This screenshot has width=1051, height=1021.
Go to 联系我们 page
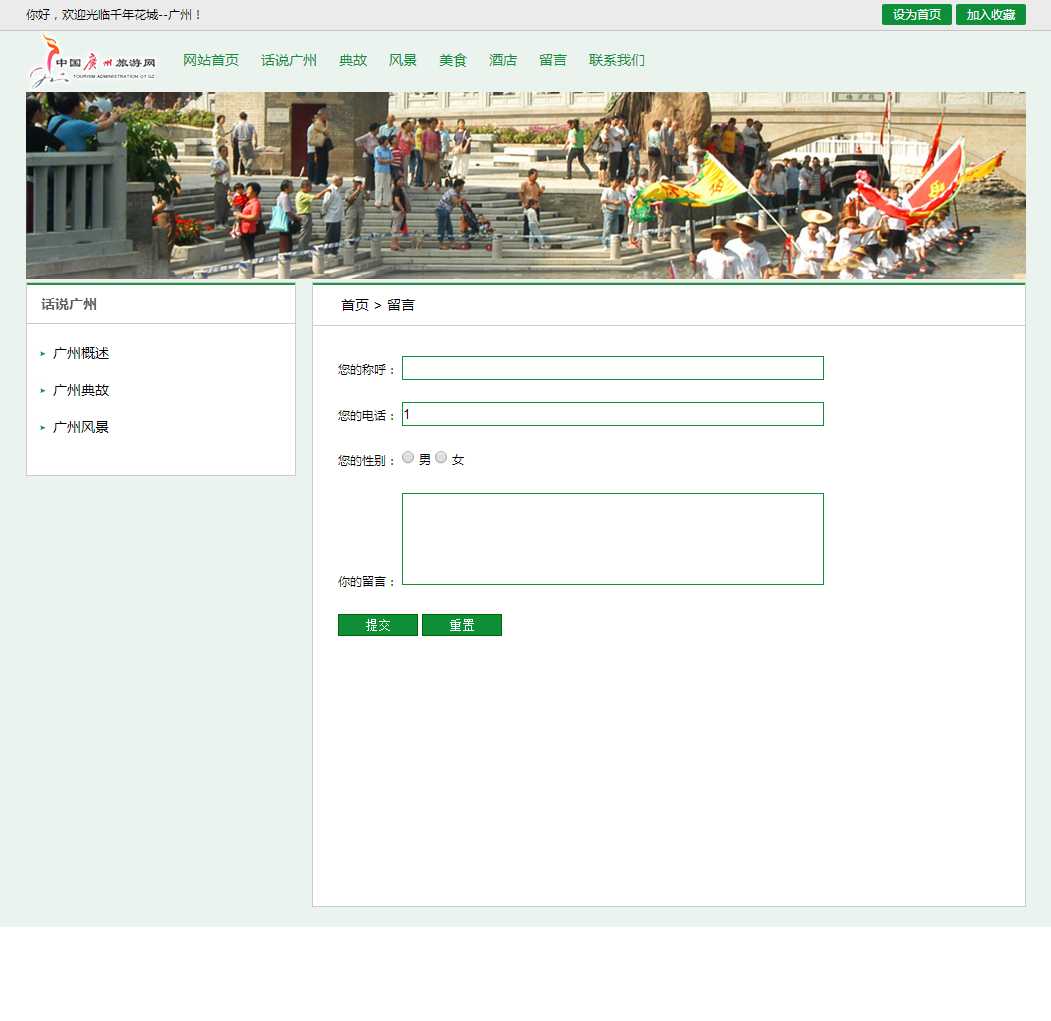[x=617, y=60]
